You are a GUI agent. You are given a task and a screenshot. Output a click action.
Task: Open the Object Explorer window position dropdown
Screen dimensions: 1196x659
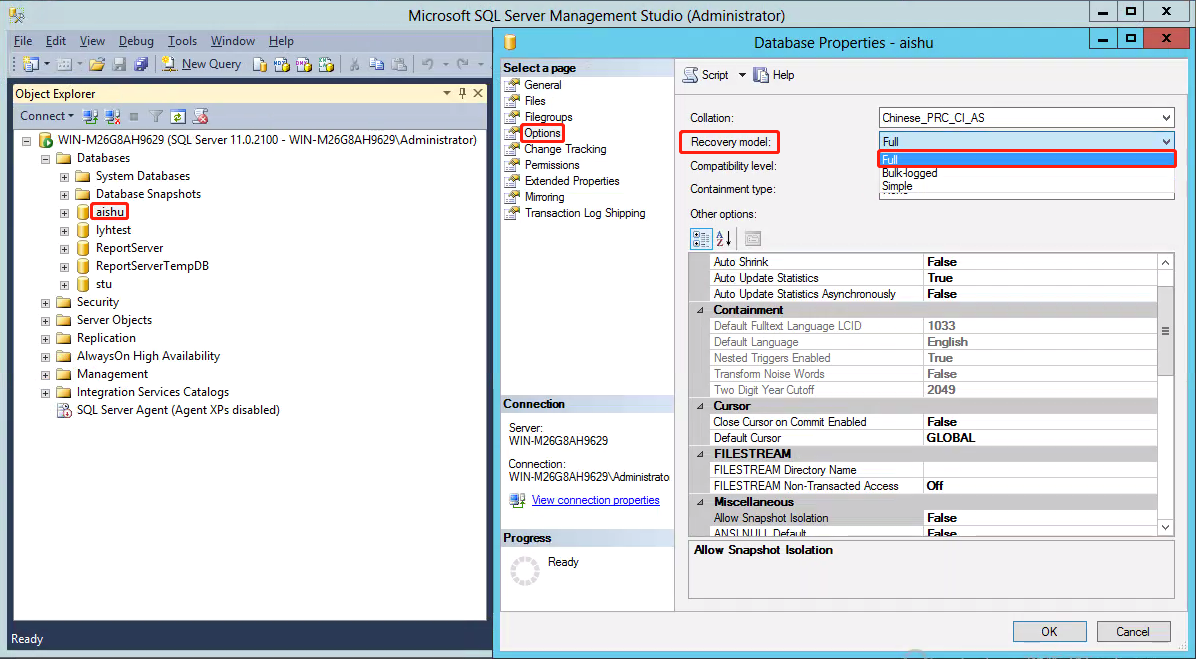pos(447,93)
